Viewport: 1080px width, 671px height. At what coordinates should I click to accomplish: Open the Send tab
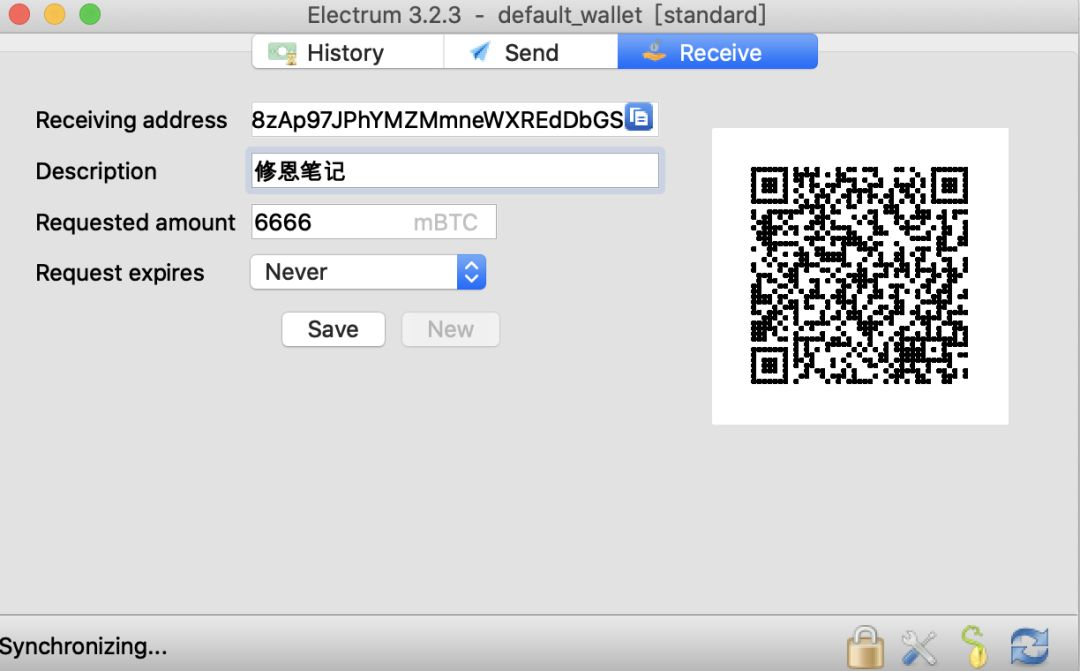pyautogui.click(x=530, y=52)
